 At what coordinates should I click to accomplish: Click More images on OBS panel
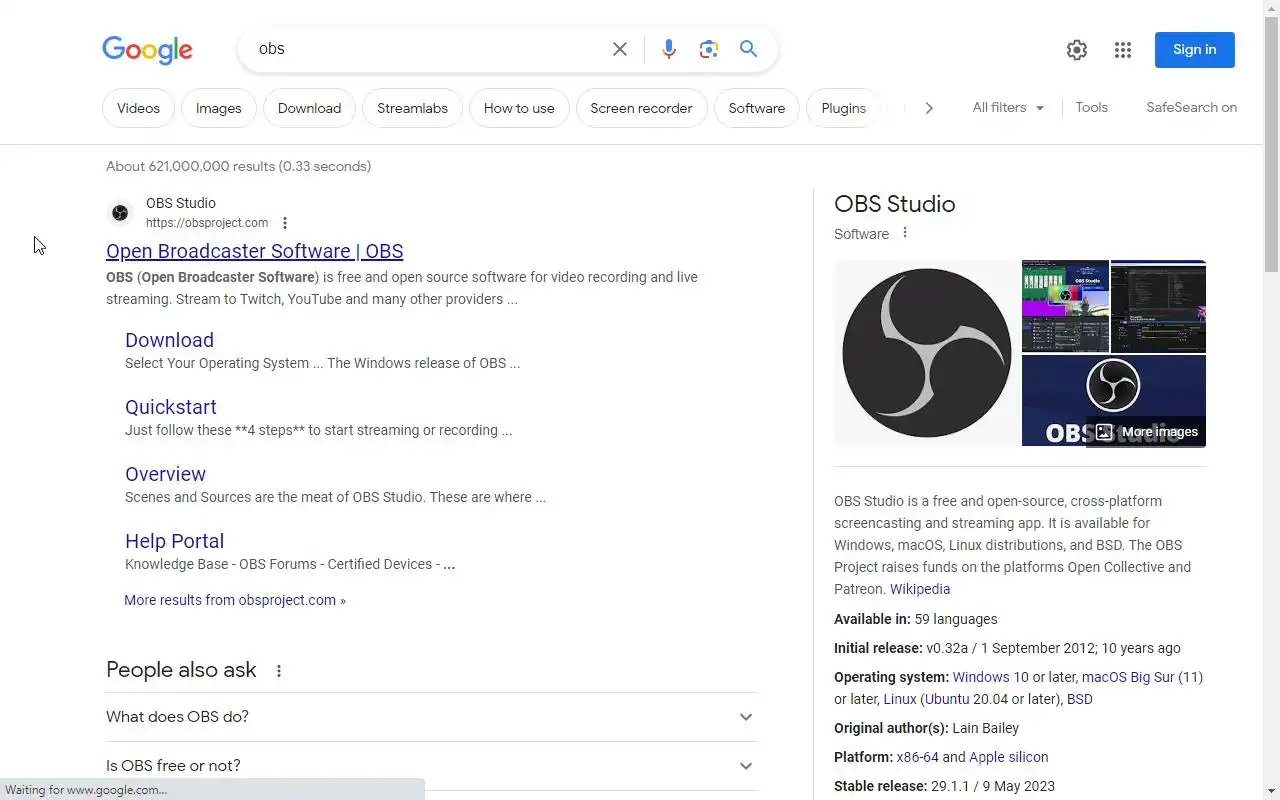[x=1146, y=432]
